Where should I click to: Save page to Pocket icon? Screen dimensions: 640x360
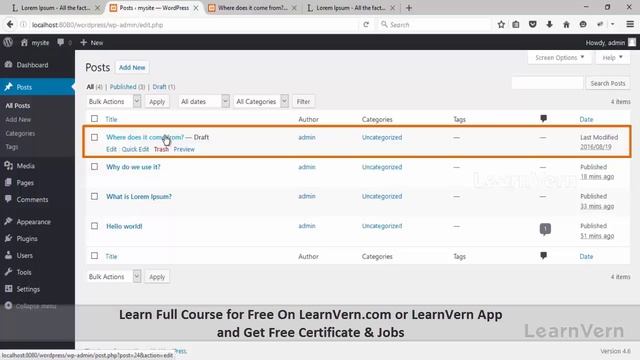(533, 24)
